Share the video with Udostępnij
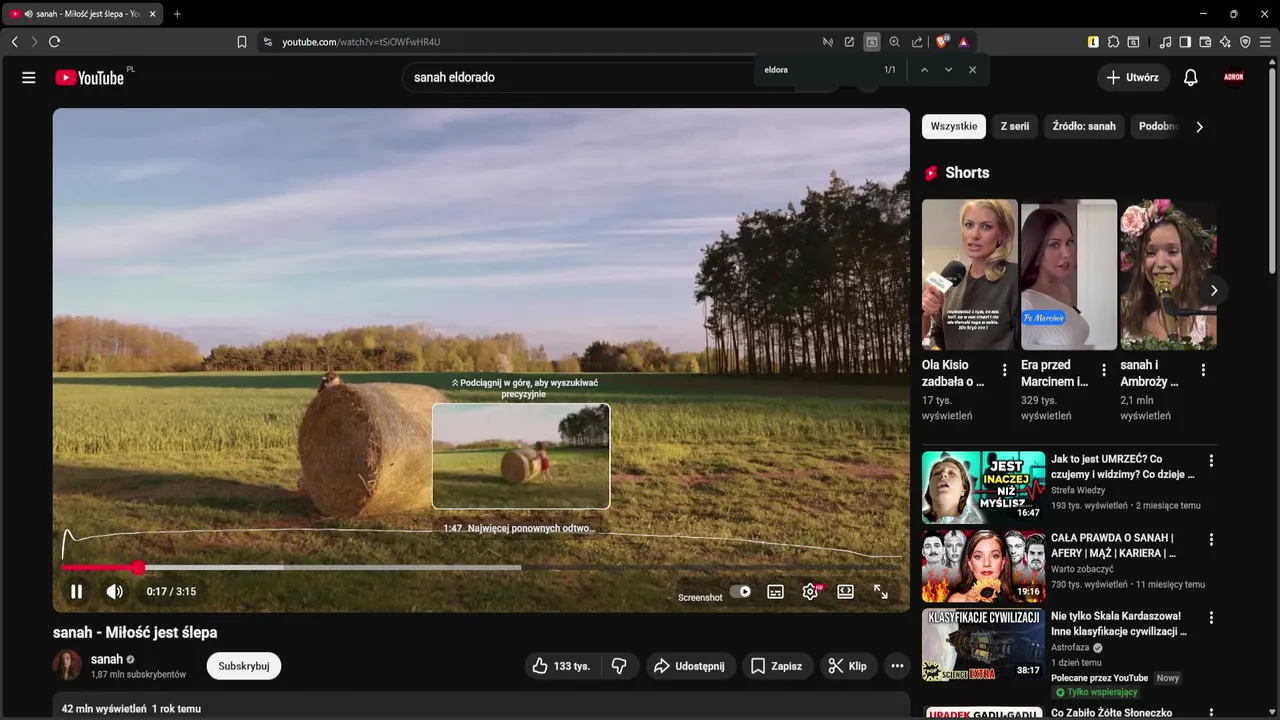The image size is (1280, 720). [x=689, y=666]
